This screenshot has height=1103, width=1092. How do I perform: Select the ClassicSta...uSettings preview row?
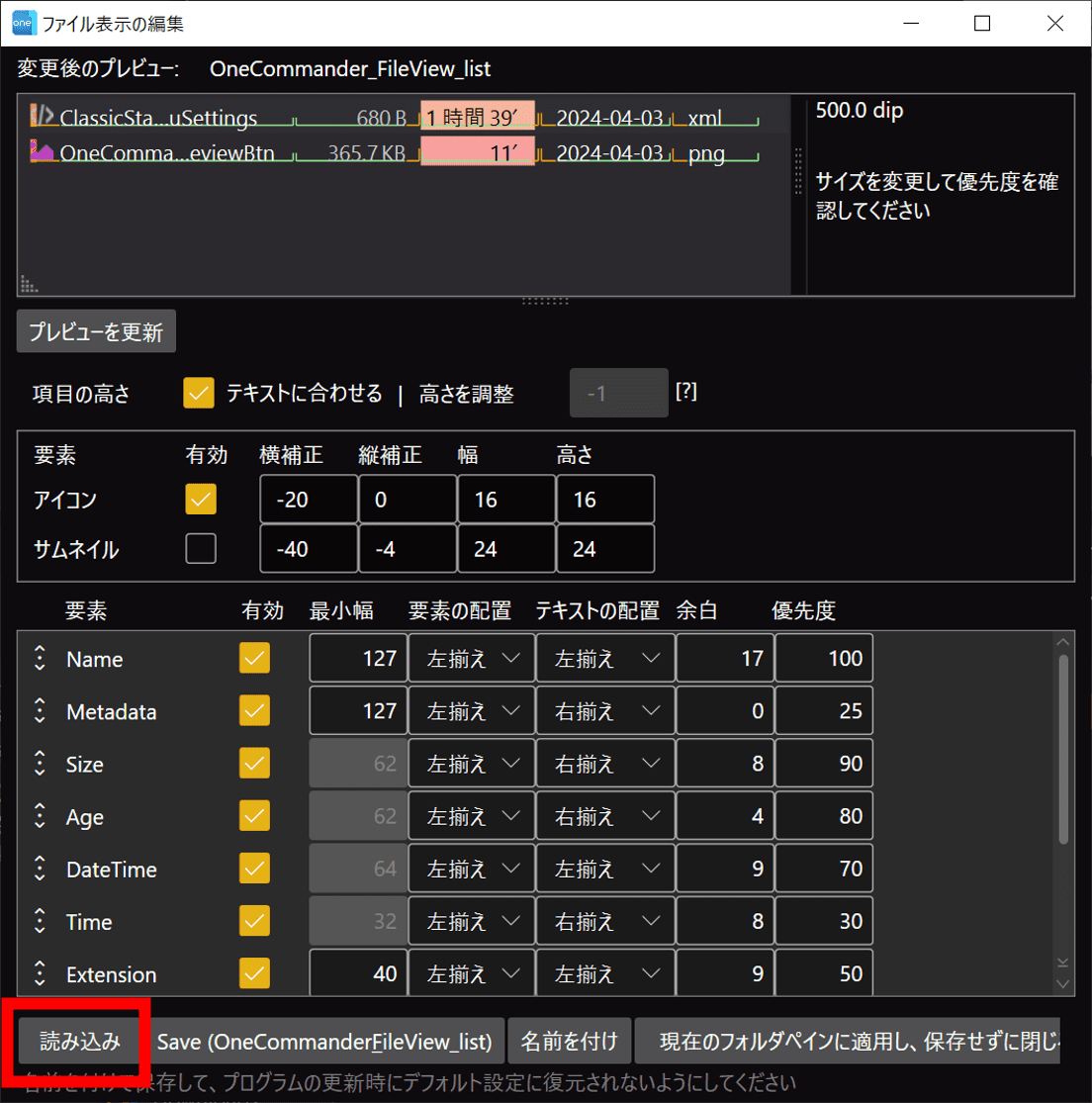coord(404,116)
